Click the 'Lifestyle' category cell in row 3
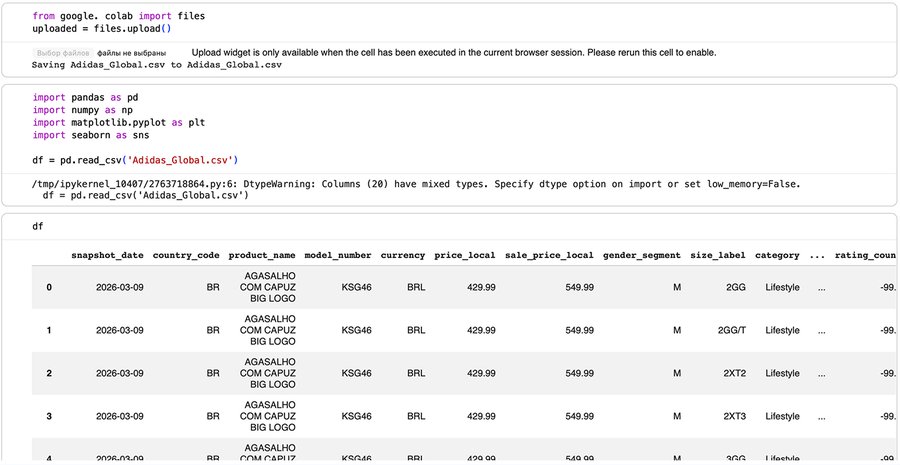The width and height of the screenshot is (900, 465). pos(782,416)
